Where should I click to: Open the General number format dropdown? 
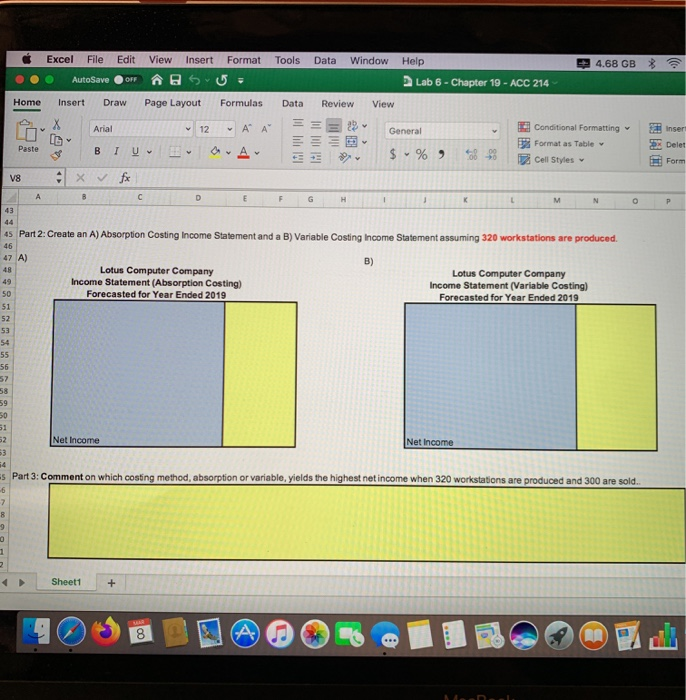click(495, 131)
